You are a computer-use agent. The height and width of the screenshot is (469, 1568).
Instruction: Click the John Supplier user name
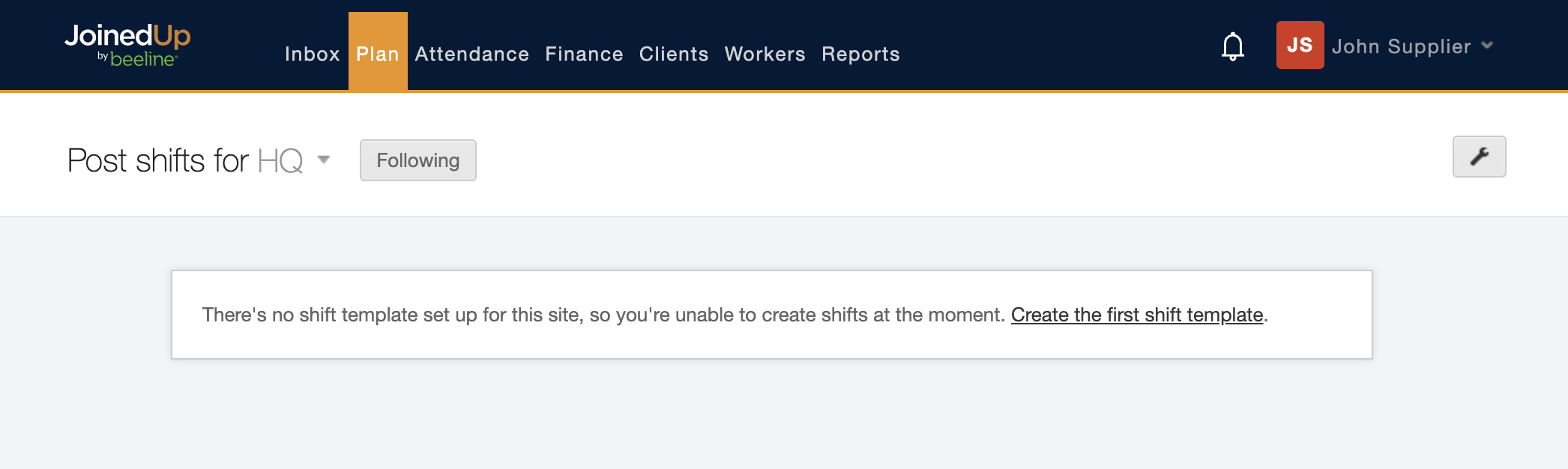click(x=1401, y=46)
